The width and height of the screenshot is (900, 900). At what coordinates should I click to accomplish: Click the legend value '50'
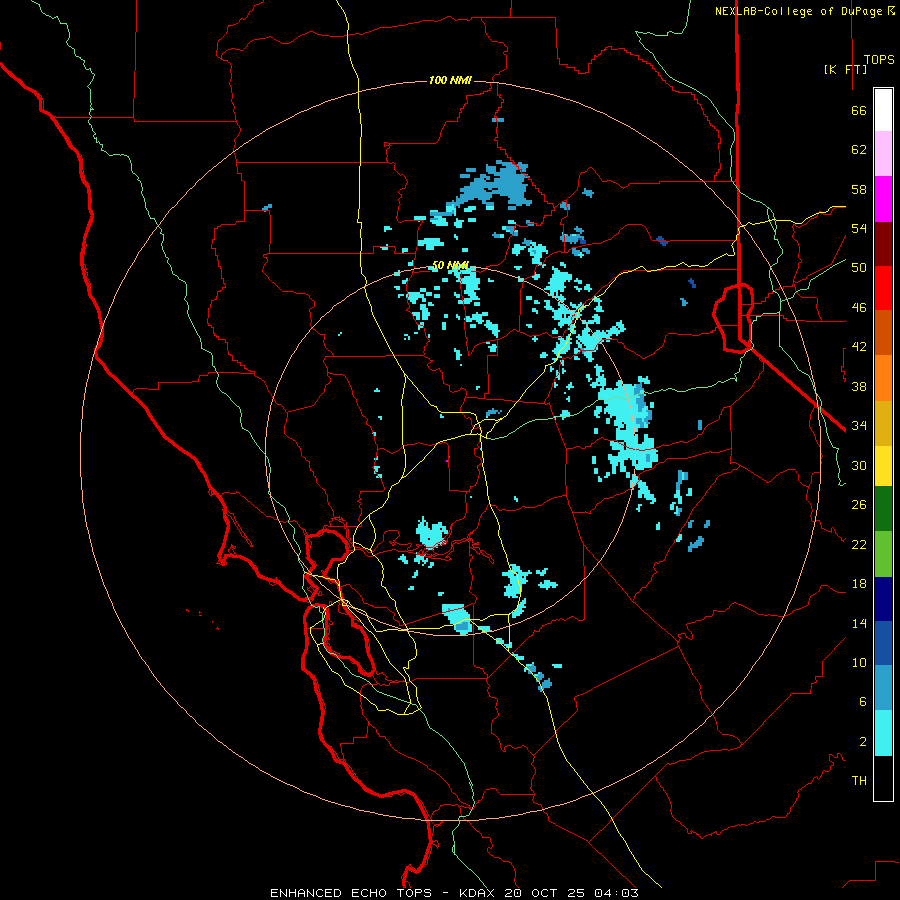click(859, 267)
